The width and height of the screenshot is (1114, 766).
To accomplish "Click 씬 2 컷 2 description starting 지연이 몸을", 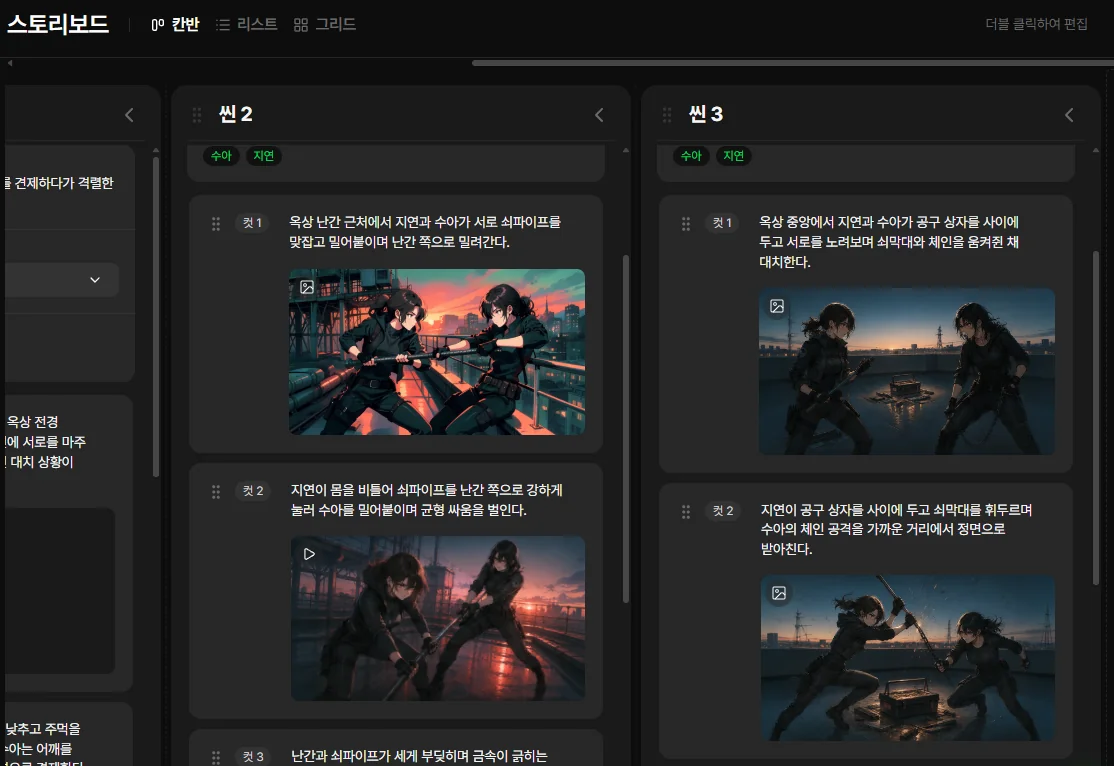I will point(426,500).
